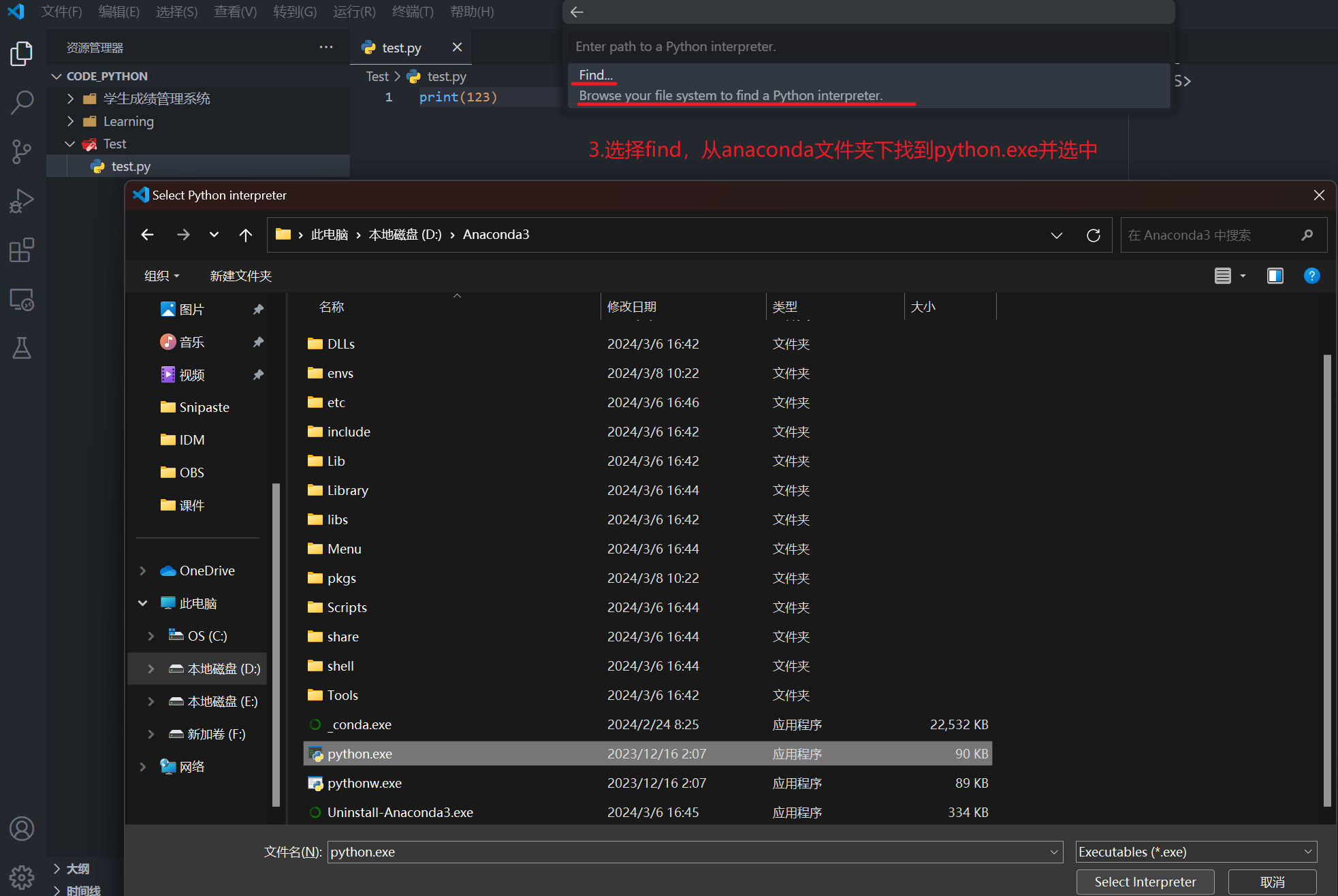The image size is (1338, 896).
Task: Open the 运行(R) menu
Action: [354, 12]
